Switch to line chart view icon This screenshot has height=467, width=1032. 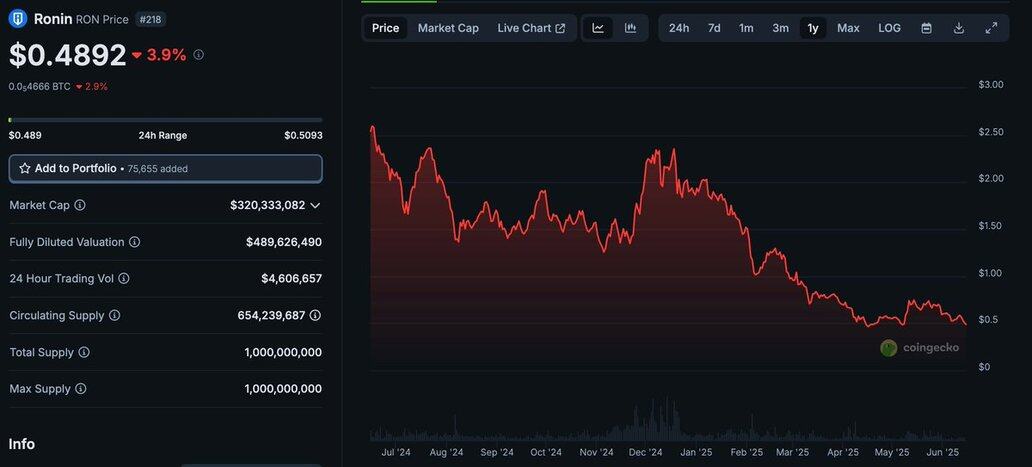click(598, 28)
